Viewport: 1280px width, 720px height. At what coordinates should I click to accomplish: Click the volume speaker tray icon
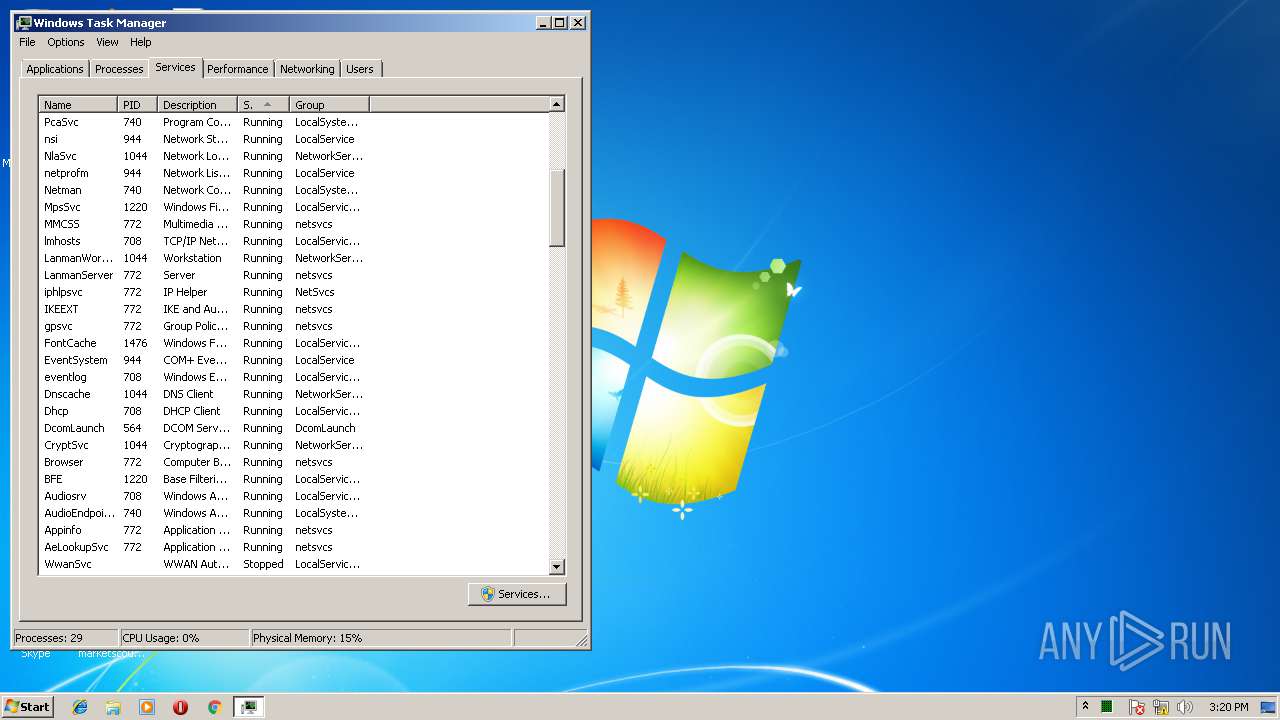click(x=1185, y=707)
